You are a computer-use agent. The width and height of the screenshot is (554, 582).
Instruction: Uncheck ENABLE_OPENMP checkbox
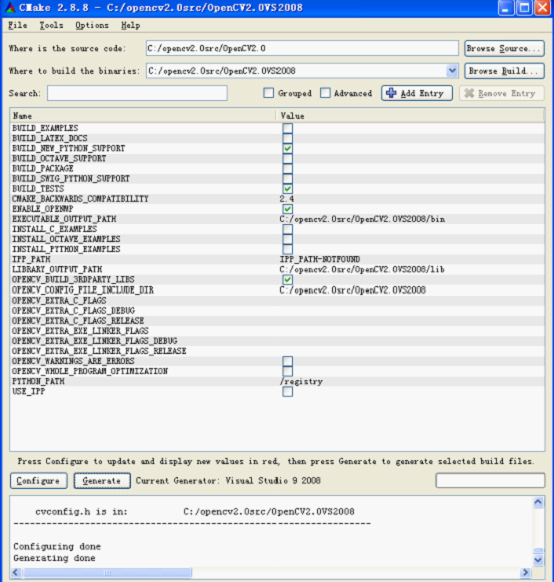tap(288, 209)
